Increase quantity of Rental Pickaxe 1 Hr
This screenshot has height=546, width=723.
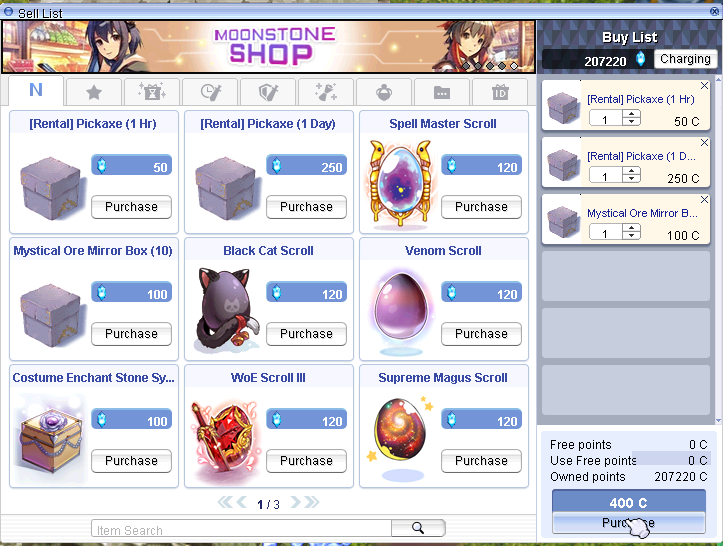[x=631, y=114]
